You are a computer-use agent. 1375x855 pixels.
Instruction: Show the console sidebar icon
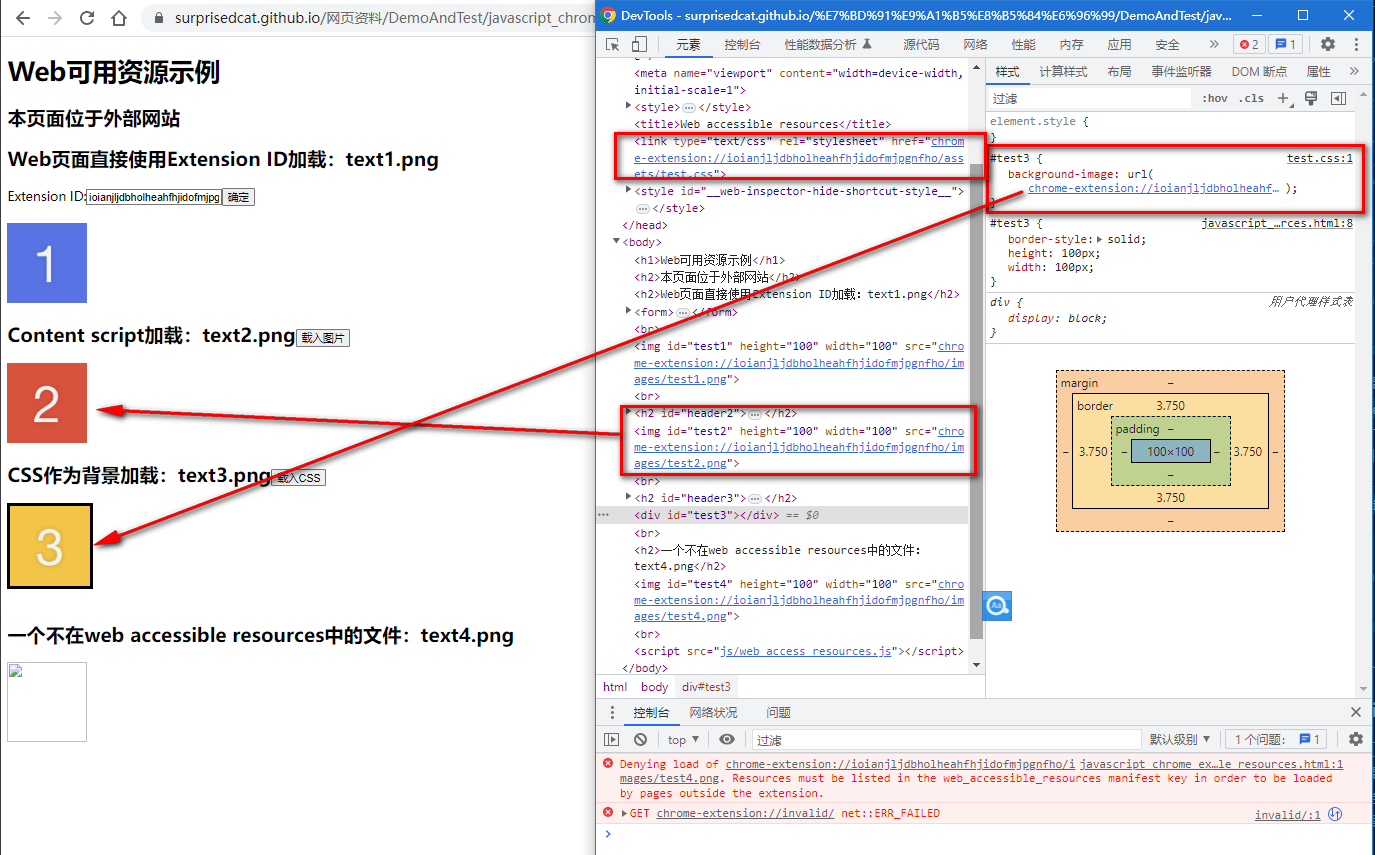pos(611,739)
